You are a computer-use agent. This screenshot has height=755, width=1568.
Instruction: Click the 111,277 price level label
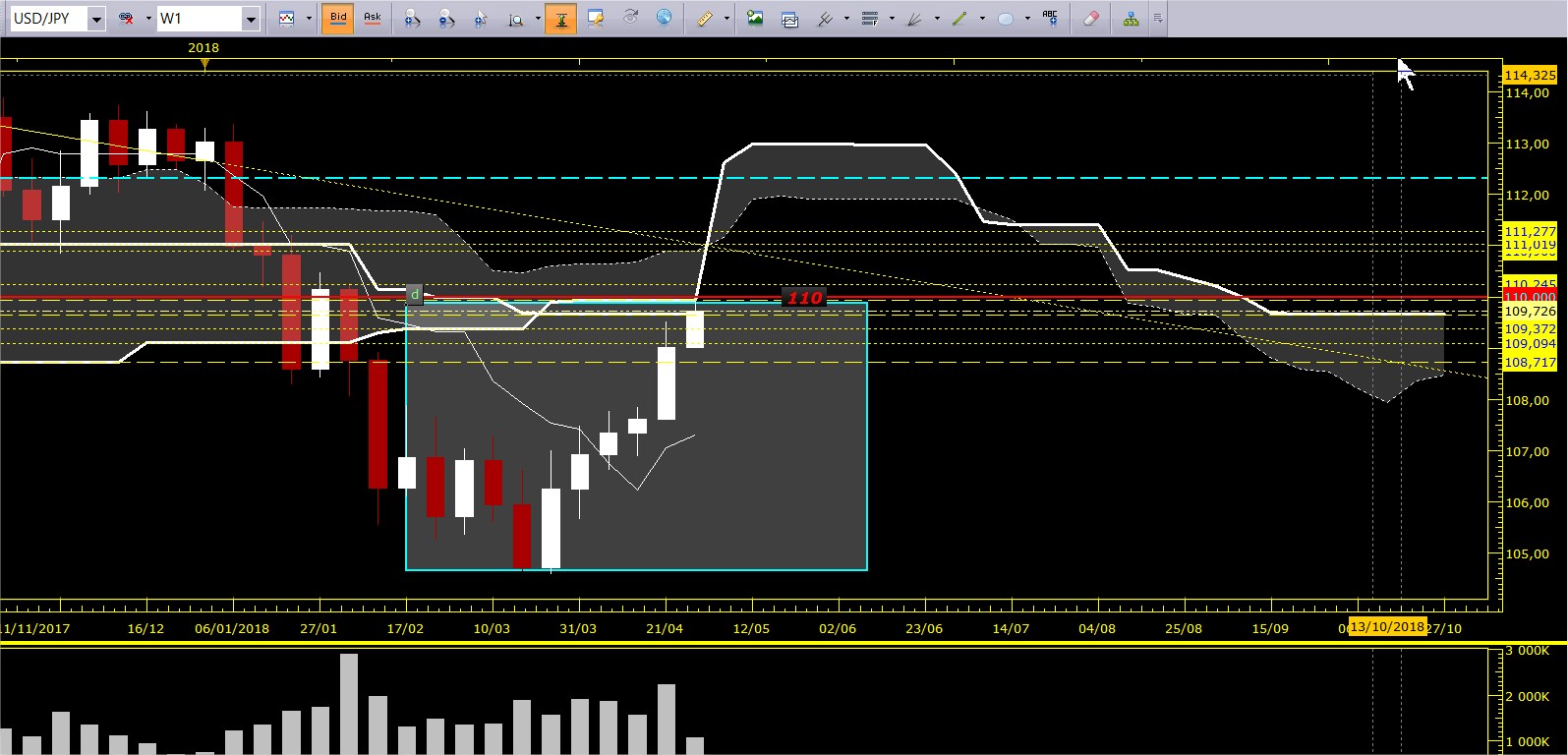[x=1530, y=232]
